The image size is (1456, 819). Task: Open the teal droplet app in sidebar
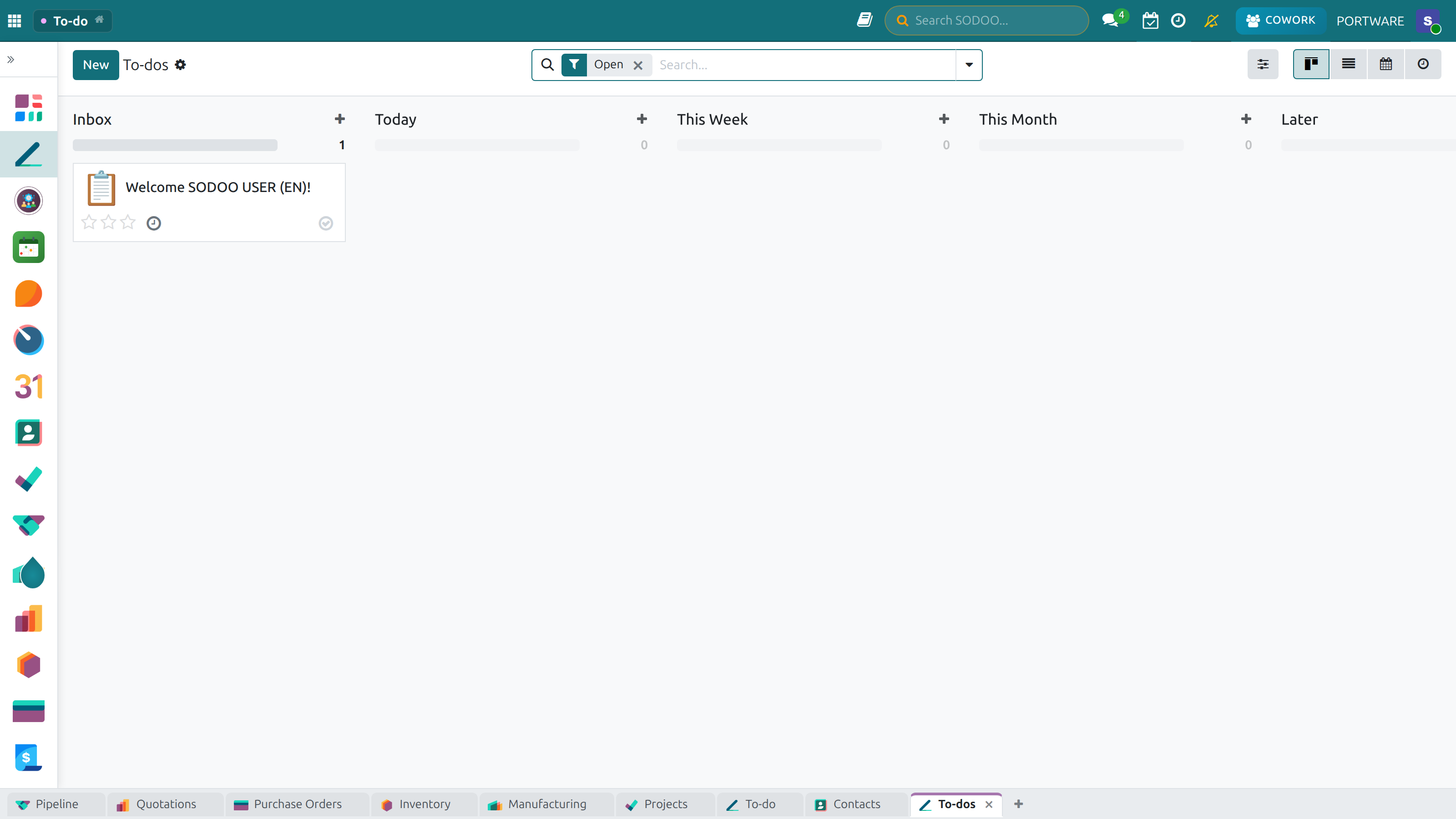[29, 572]
